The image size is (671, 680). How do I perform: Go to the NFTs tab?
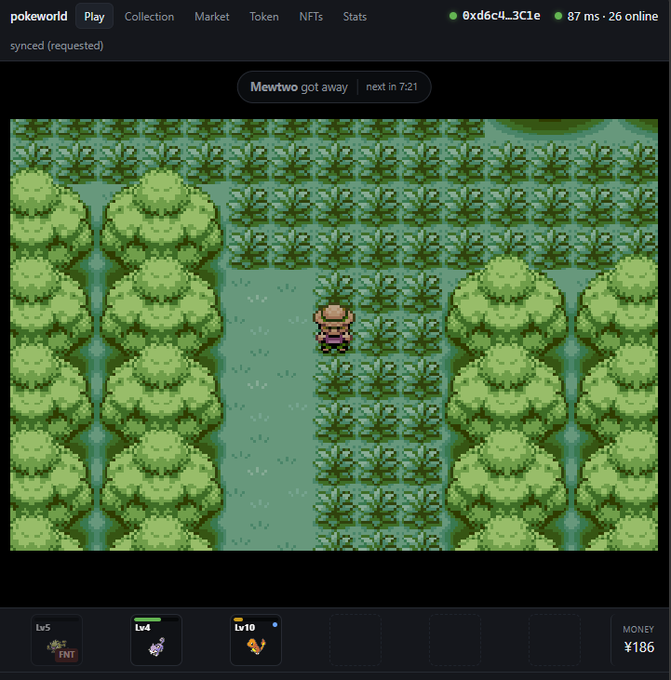(x=311, y=16)
